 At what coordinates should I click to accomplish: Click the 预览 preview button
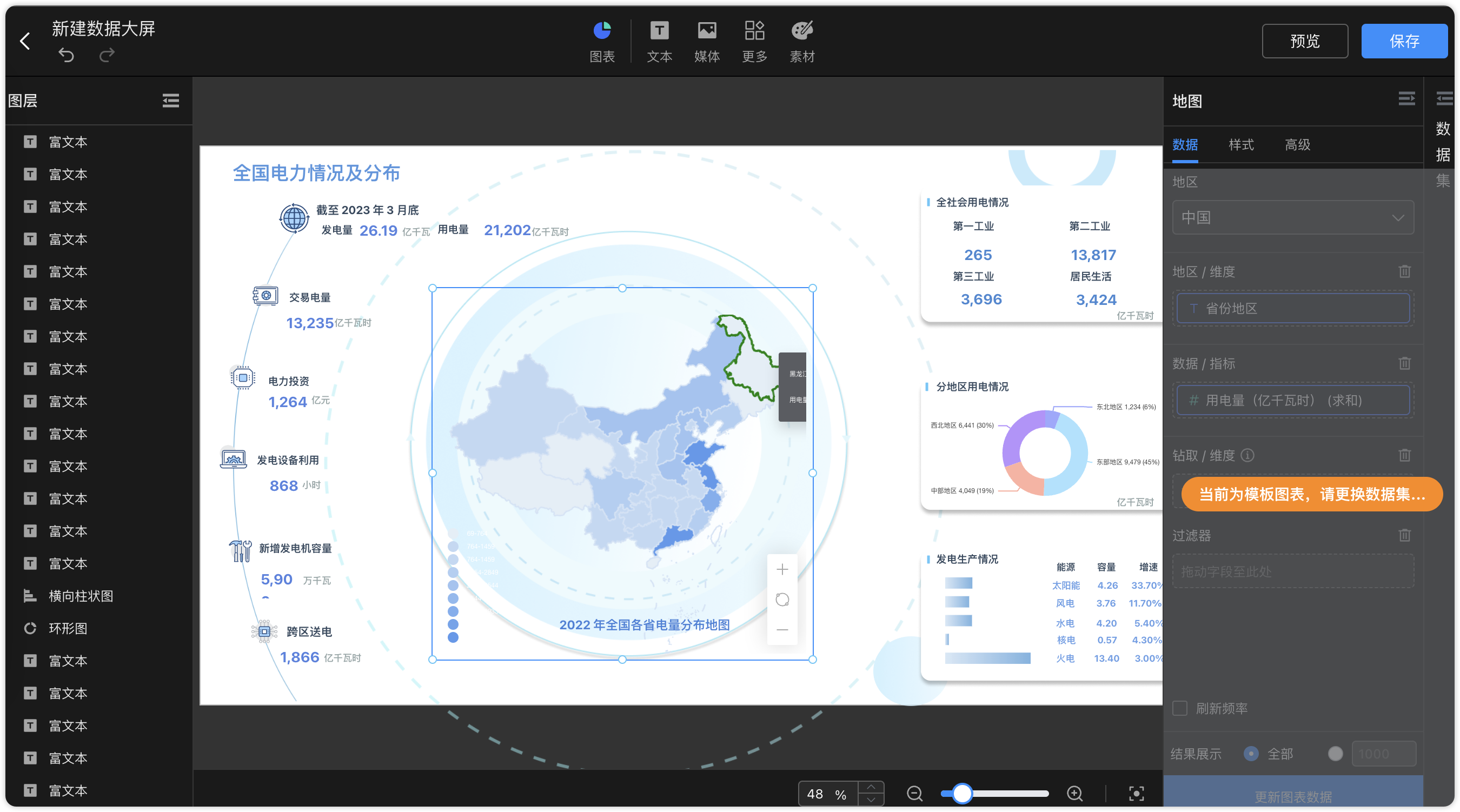(x=1304, y=41)
